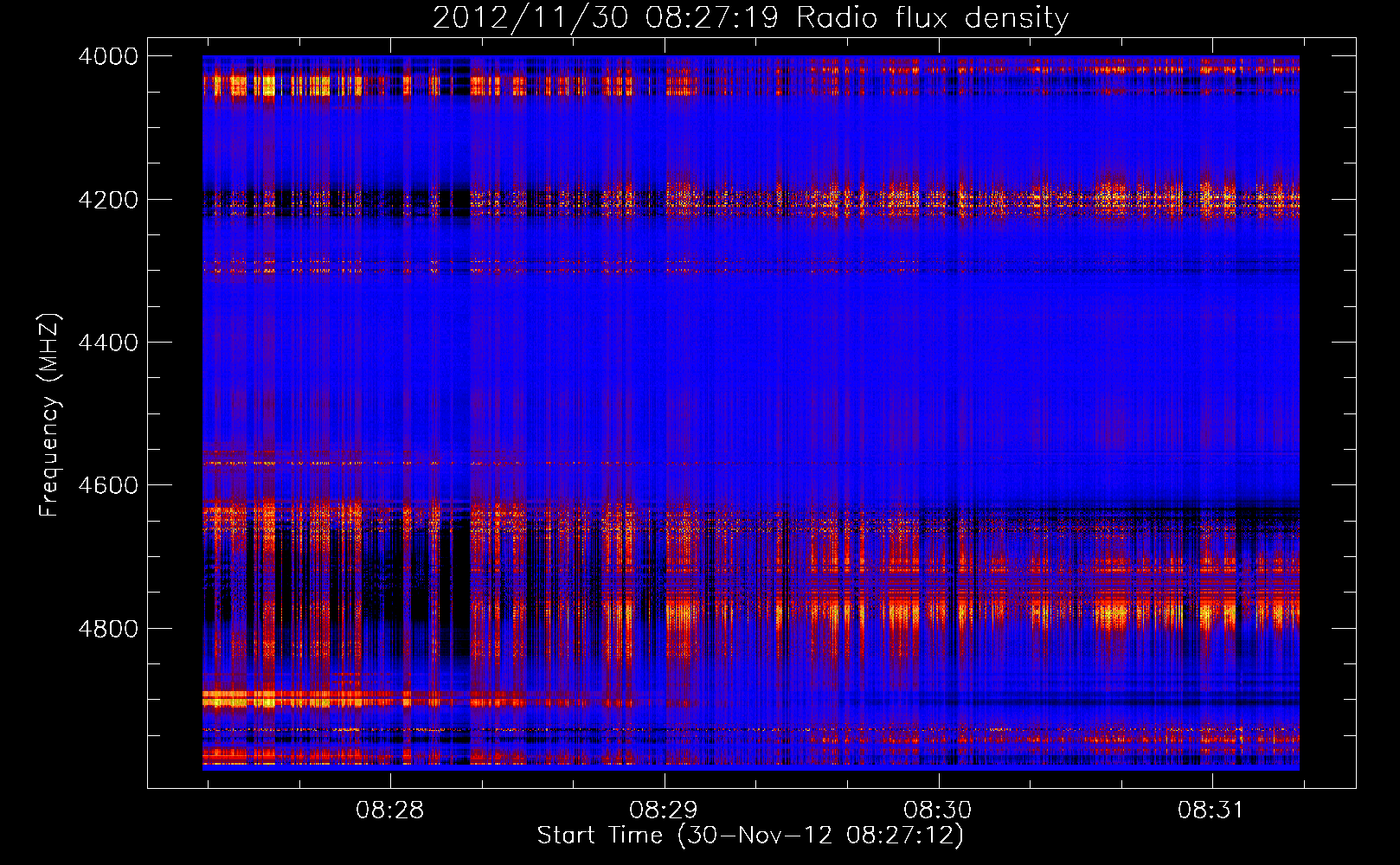Click the 'Start Time (30-Nov-12 08:27:12)' label
The image size is (1400, 865).
click(x=750, y=836)
